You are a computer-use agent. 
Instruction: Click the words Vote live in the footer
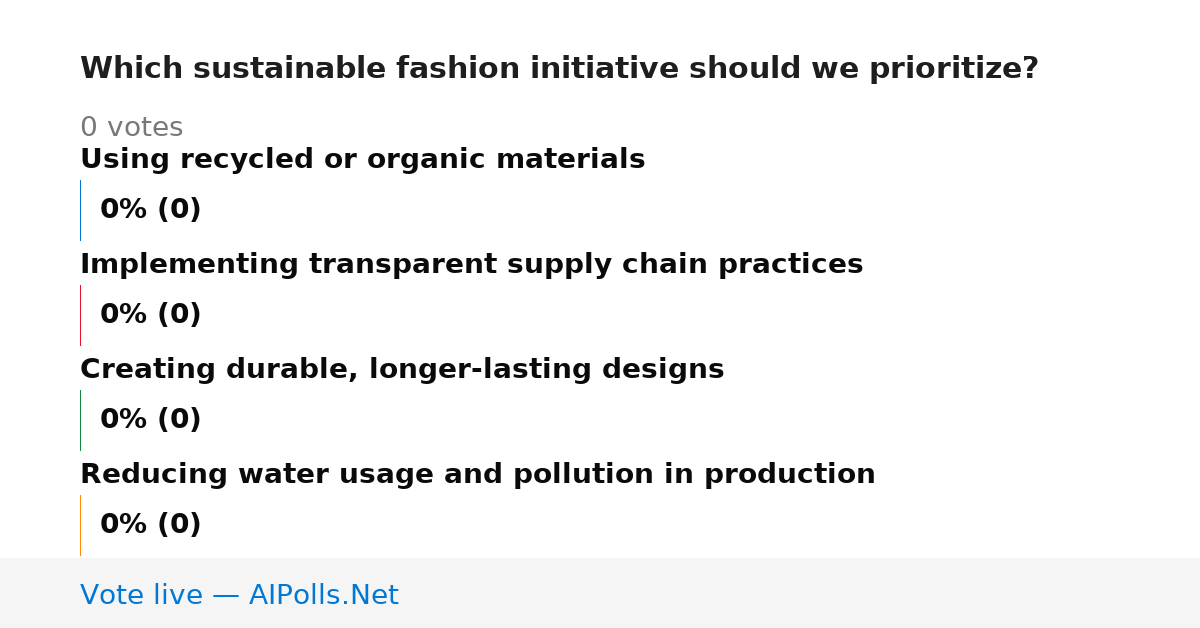coord(141,595)
